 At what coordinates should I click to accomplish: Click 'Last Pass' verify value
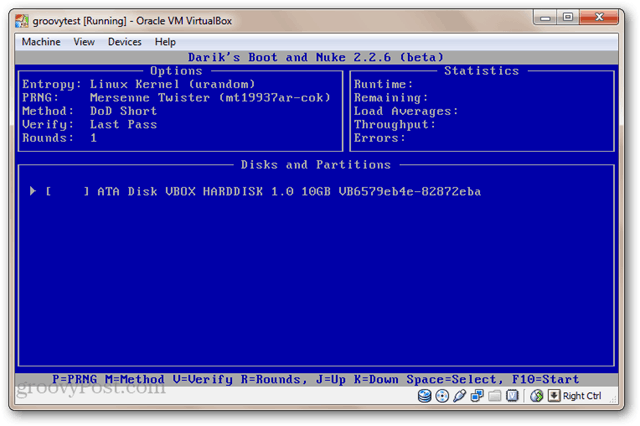click(x=123, y=124)
